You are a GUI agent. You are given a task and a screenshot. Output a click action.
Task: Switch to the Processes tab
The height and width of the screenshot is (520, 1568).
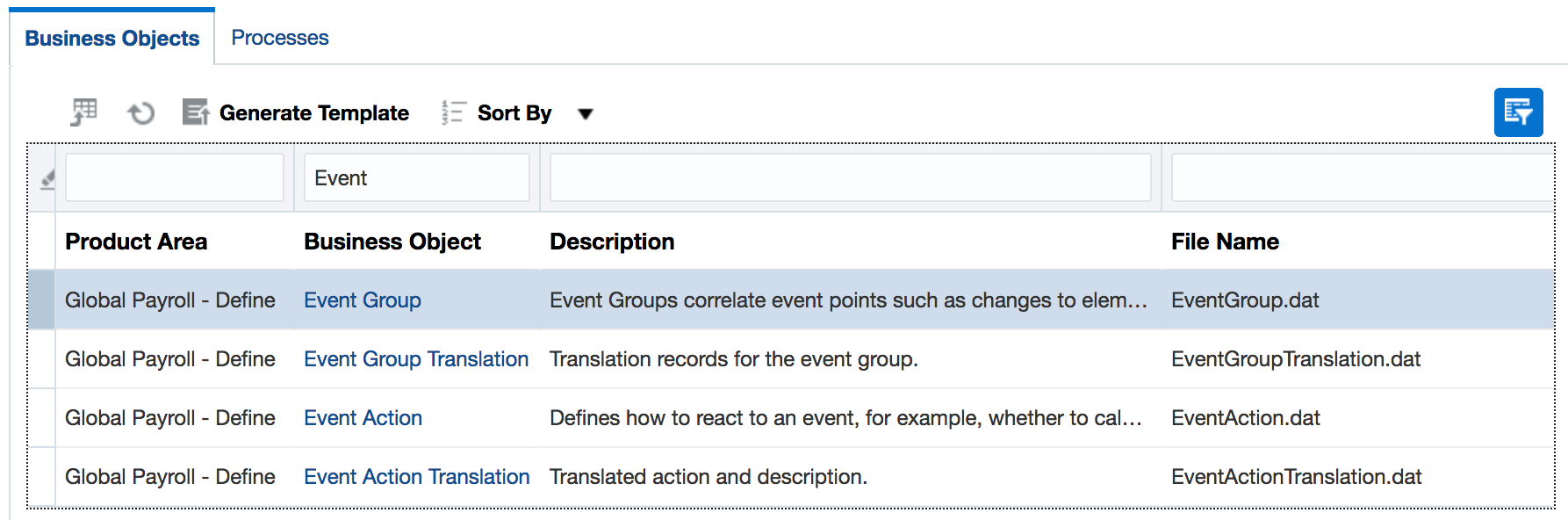tap(279, 38)
